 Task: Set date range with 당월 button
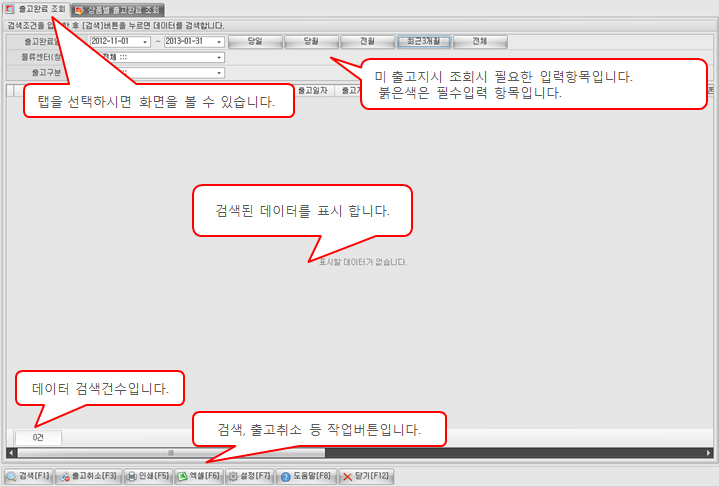311,42
